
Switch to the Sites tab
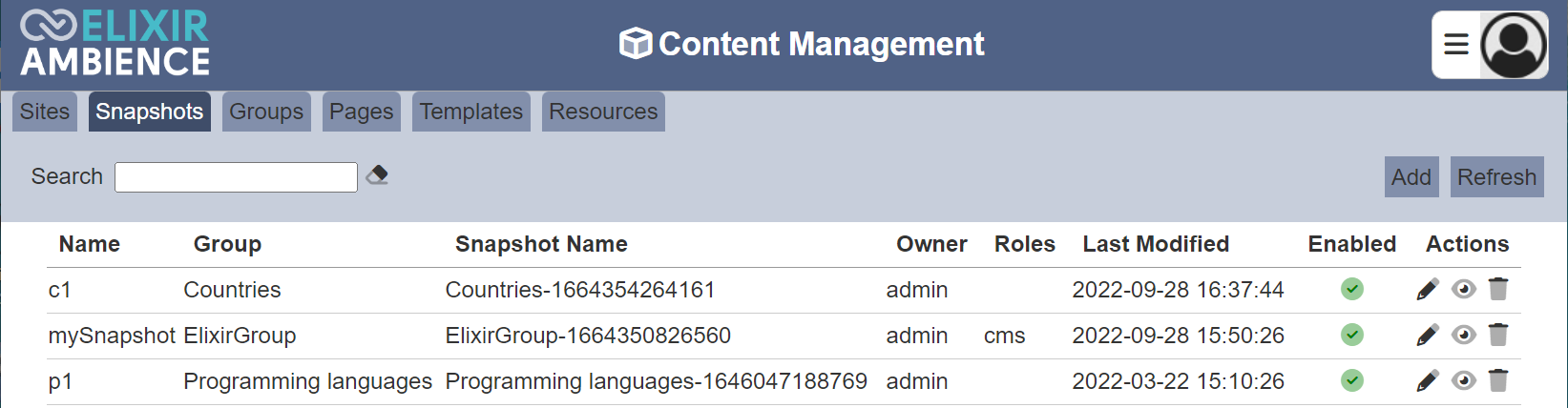point(45,112)
